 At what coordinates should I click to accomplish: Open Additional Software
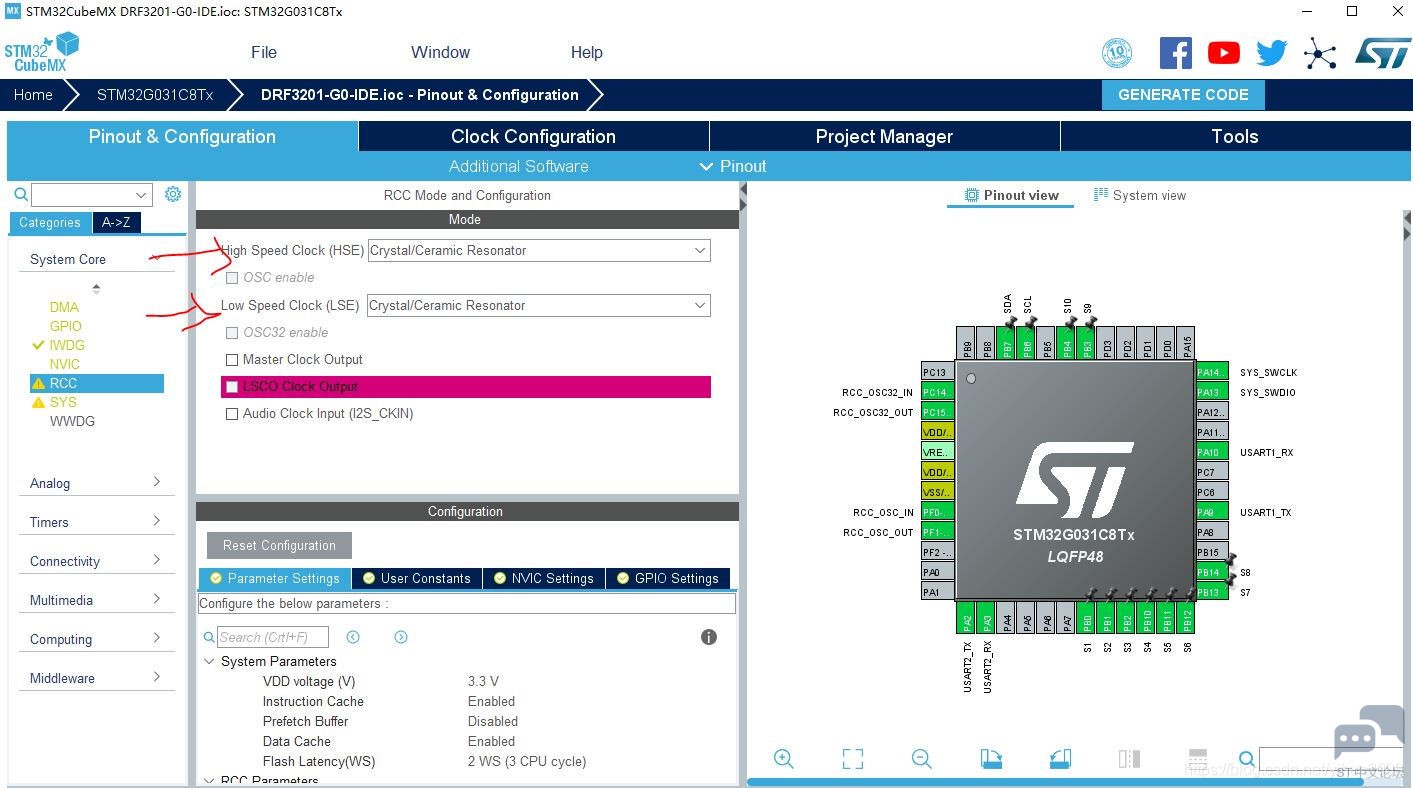518,166
